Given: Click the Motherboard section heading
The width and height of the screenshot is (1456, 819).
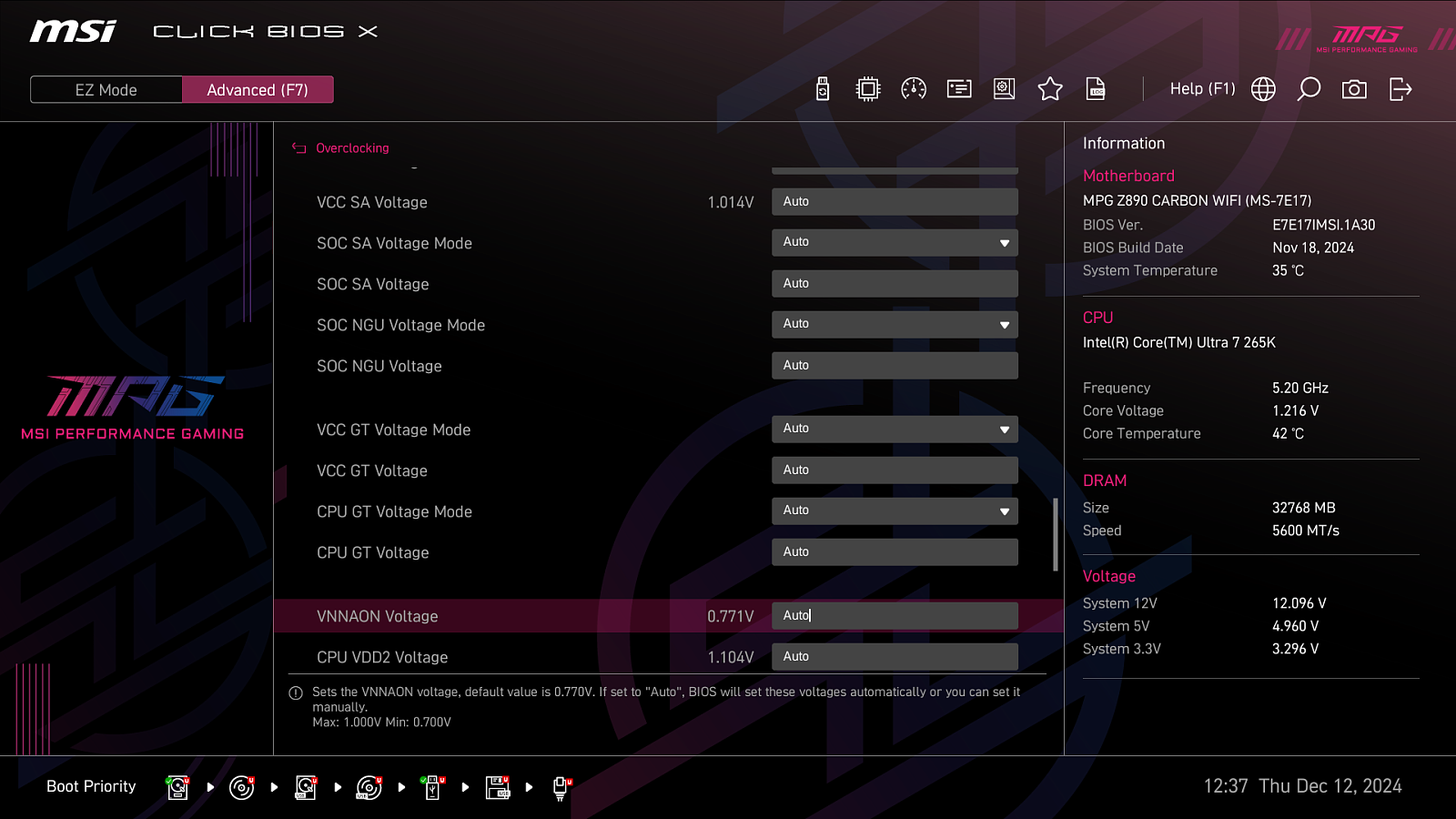Looking at the screenshot, I should 1128,177.
